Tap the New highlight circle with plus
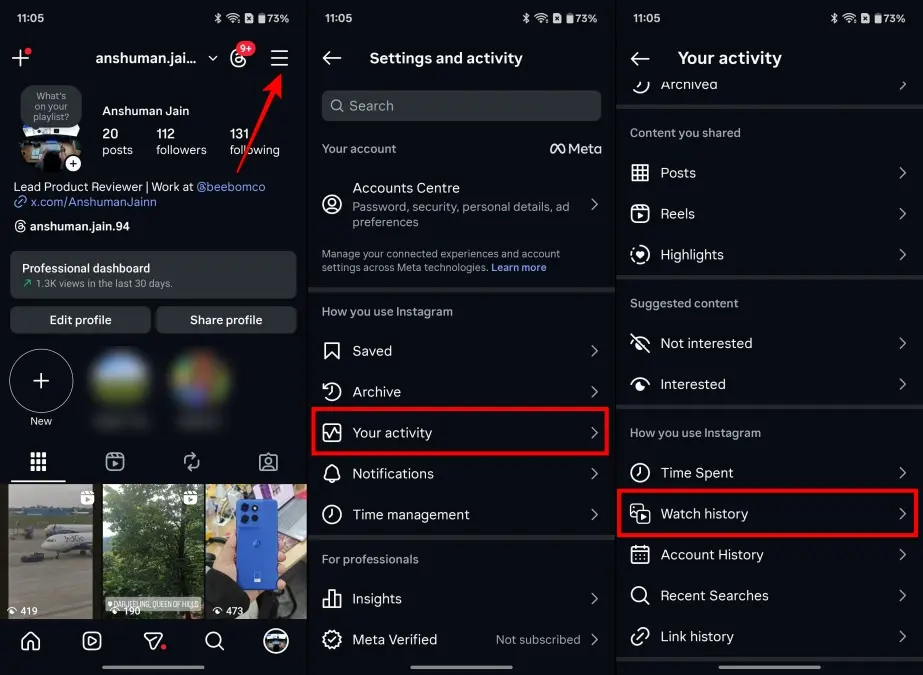The height and width of the screenshot is (675, 923). [41, 381]
